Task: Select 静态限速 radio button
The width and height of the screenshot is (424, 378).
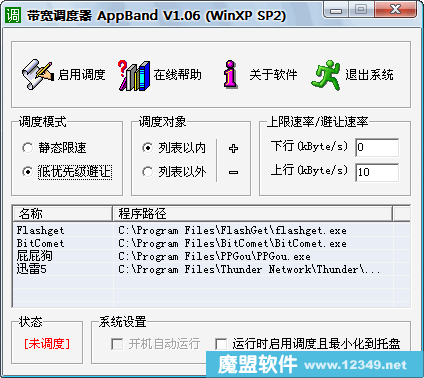Action: 27,148
